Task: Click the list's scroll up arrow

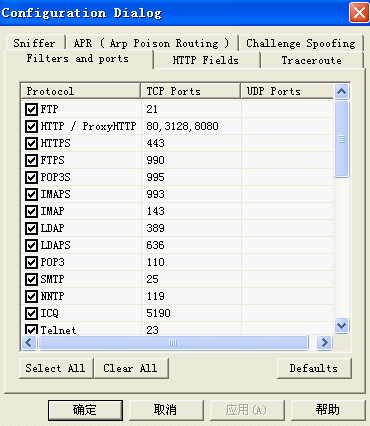Action: click(x=341, y=92)
